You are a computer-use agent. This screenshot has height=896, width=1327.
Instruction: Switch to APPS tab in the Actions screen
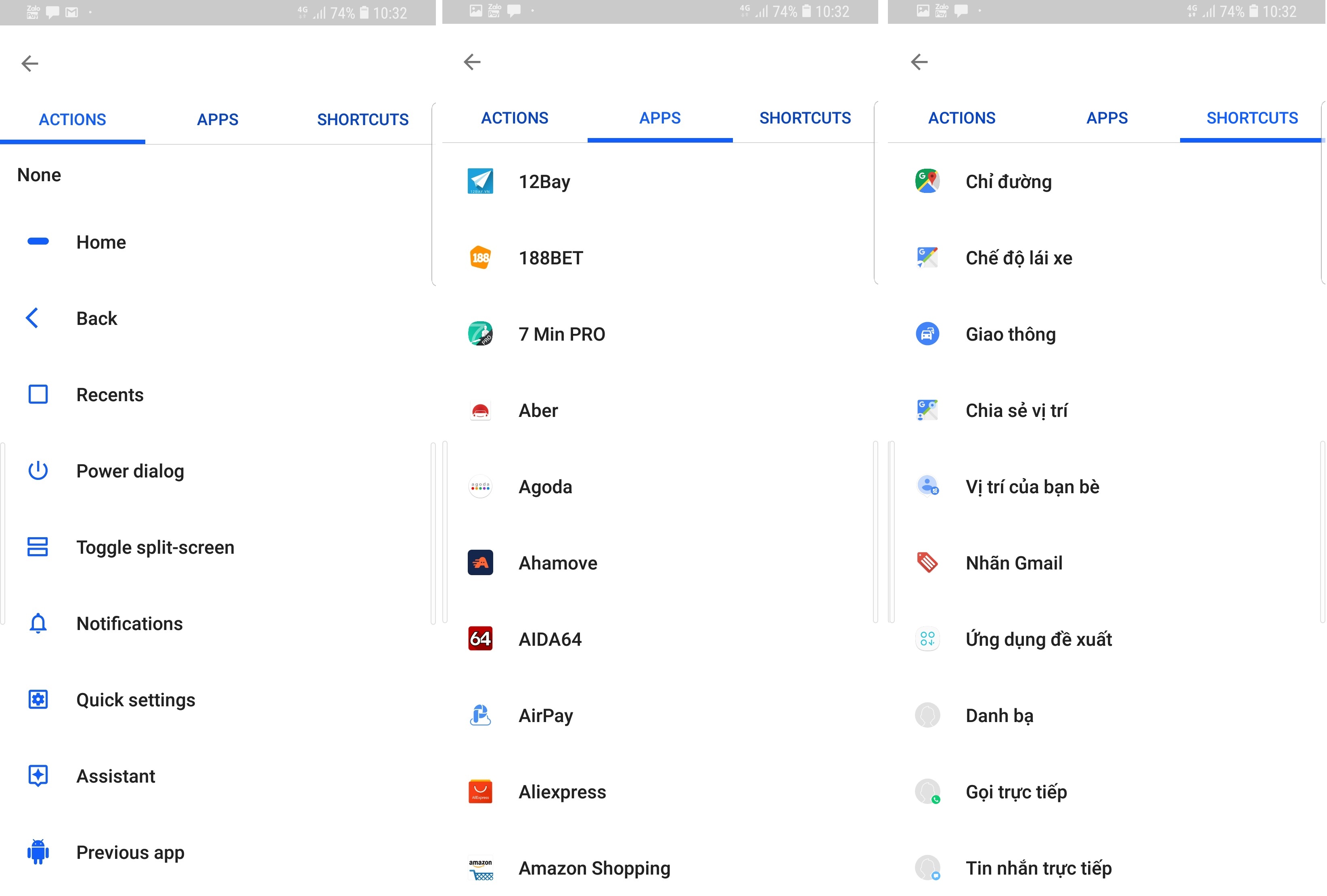(x=218, y=119)
